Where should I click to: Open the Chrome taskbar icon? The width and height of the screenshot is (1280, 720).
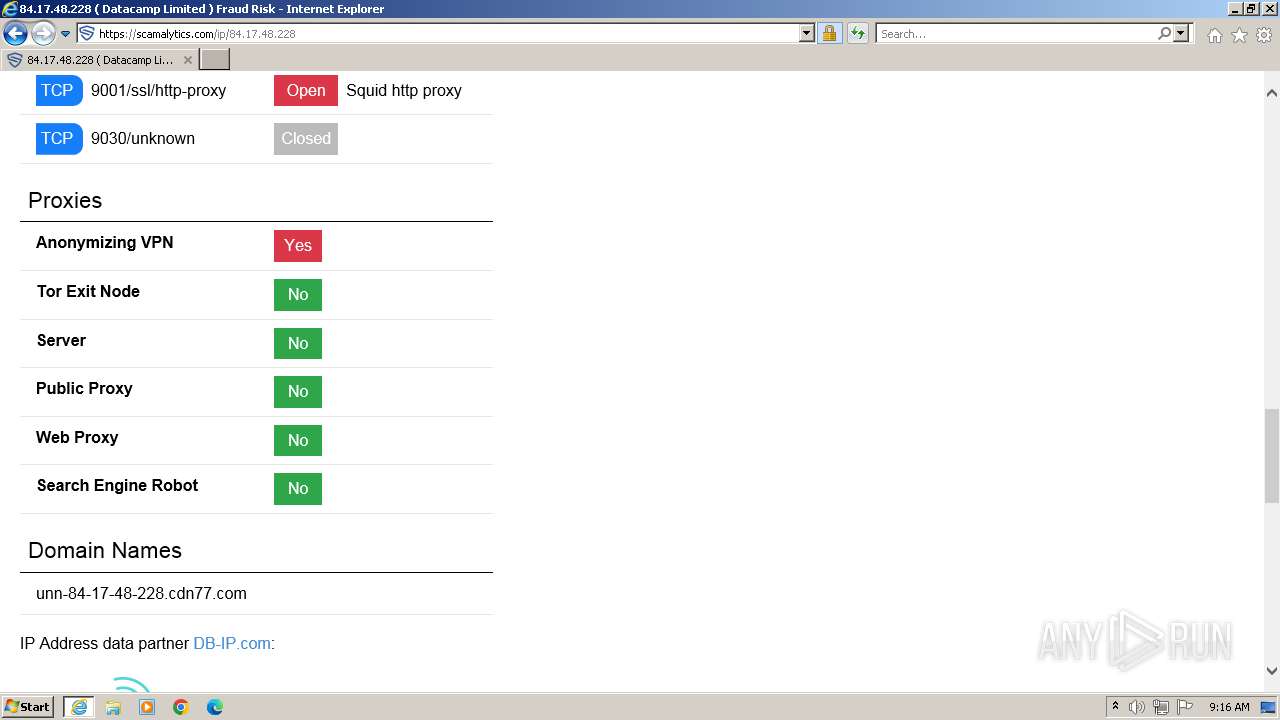[x=181, y=707]
